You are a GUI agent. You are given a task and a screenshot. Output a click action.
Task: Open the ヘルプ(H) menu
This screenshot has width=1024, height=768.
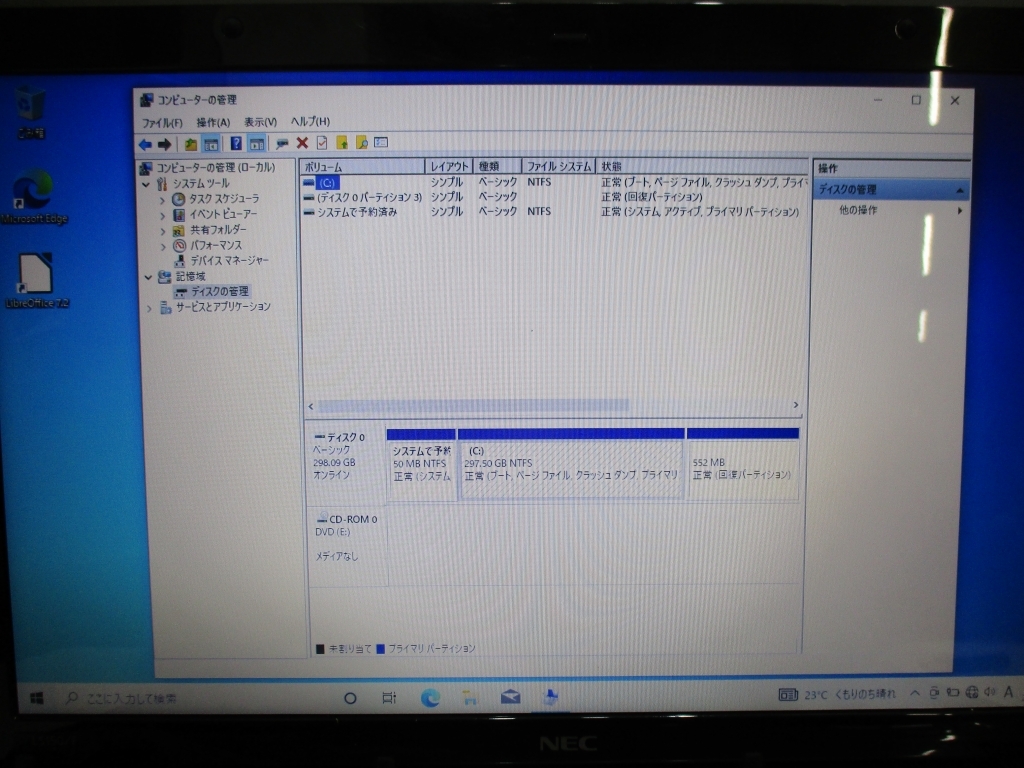tap(310, 121)
